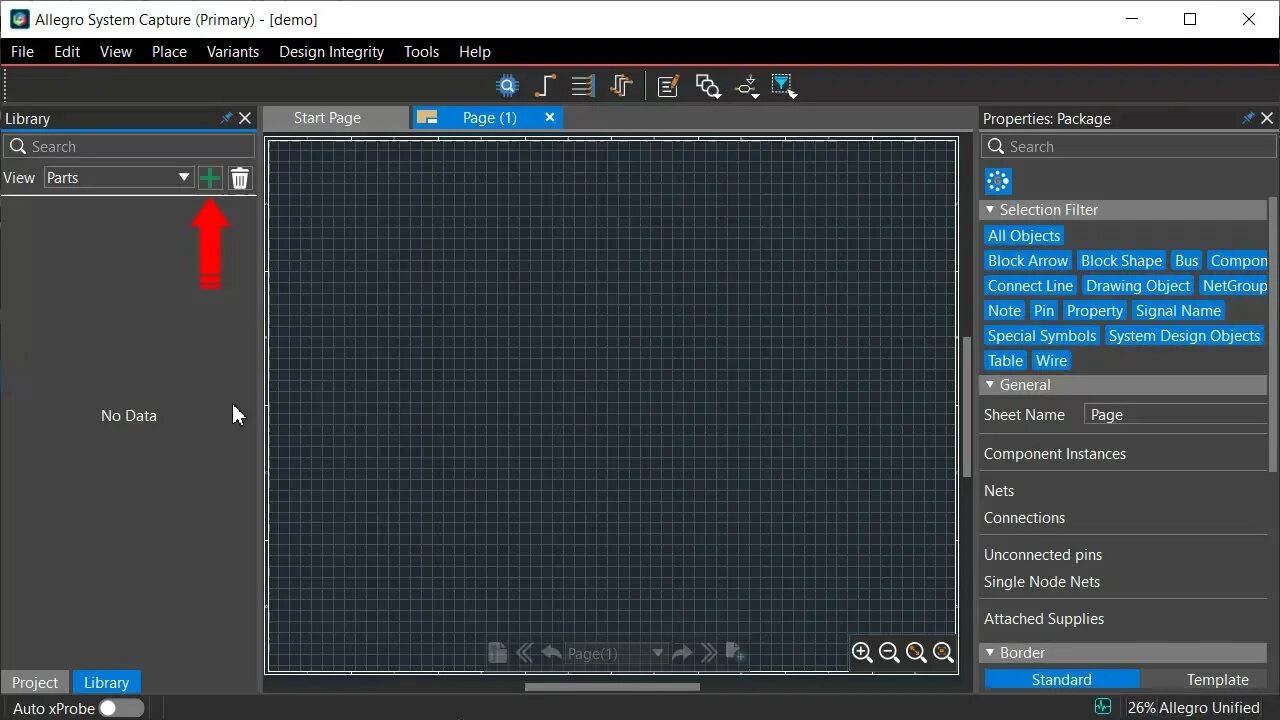1280x720 pixels.
Task: Pin the Library panel
Action: pyautogui.click(x=226, y=118)
